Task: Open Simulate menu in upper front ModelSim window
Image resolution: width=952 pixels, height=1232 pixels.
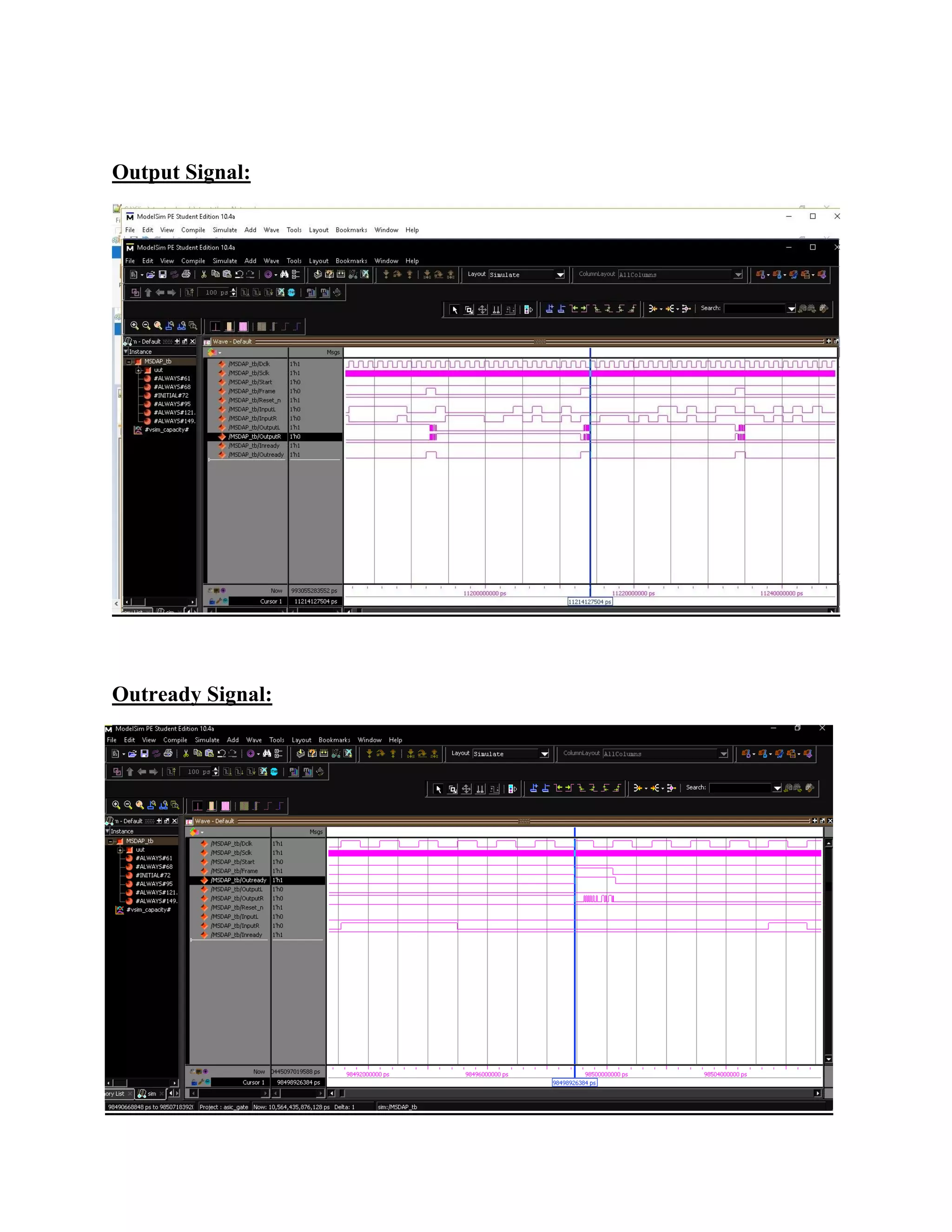Action: [225, 261]
